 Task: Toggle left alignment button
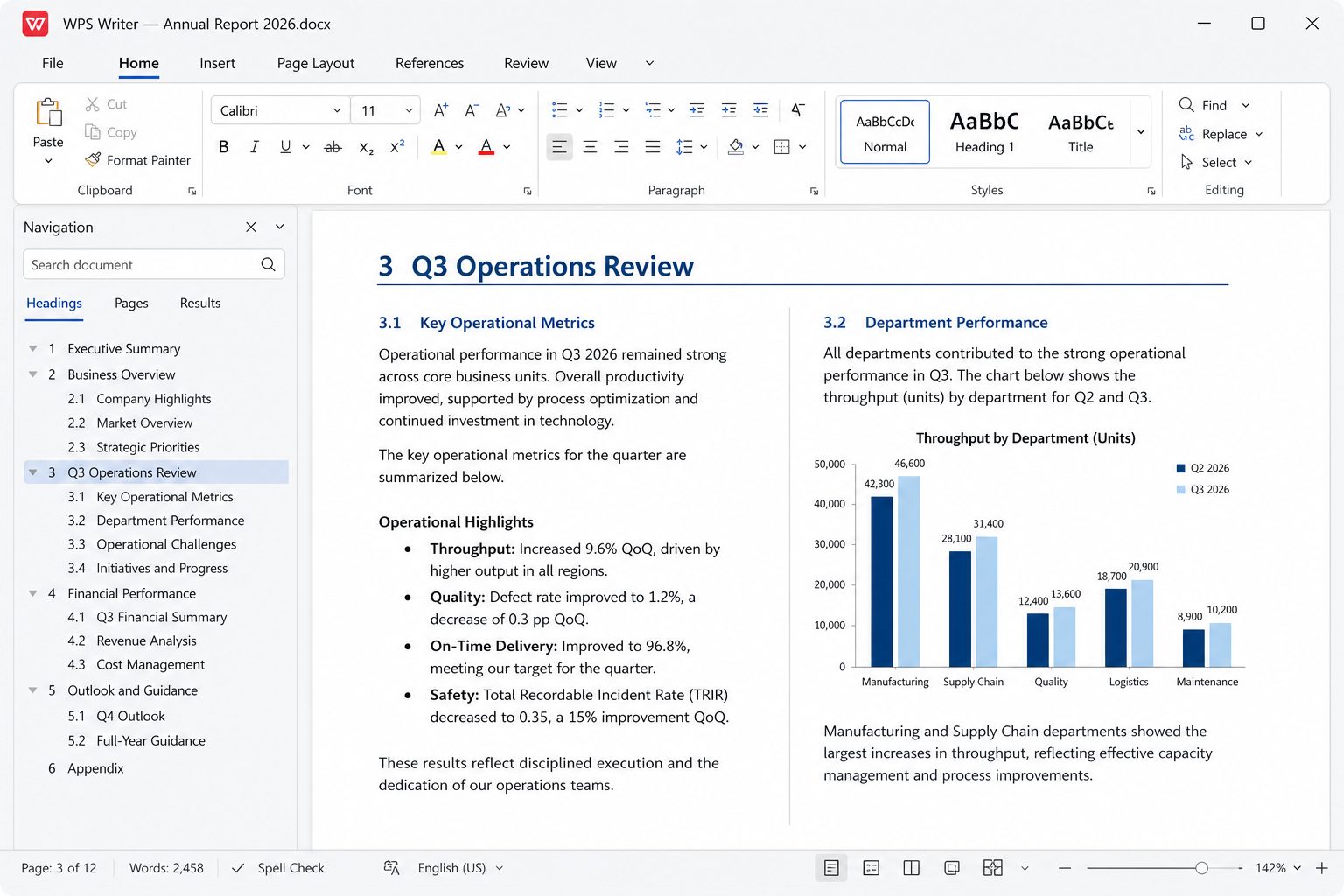(559, 147)
